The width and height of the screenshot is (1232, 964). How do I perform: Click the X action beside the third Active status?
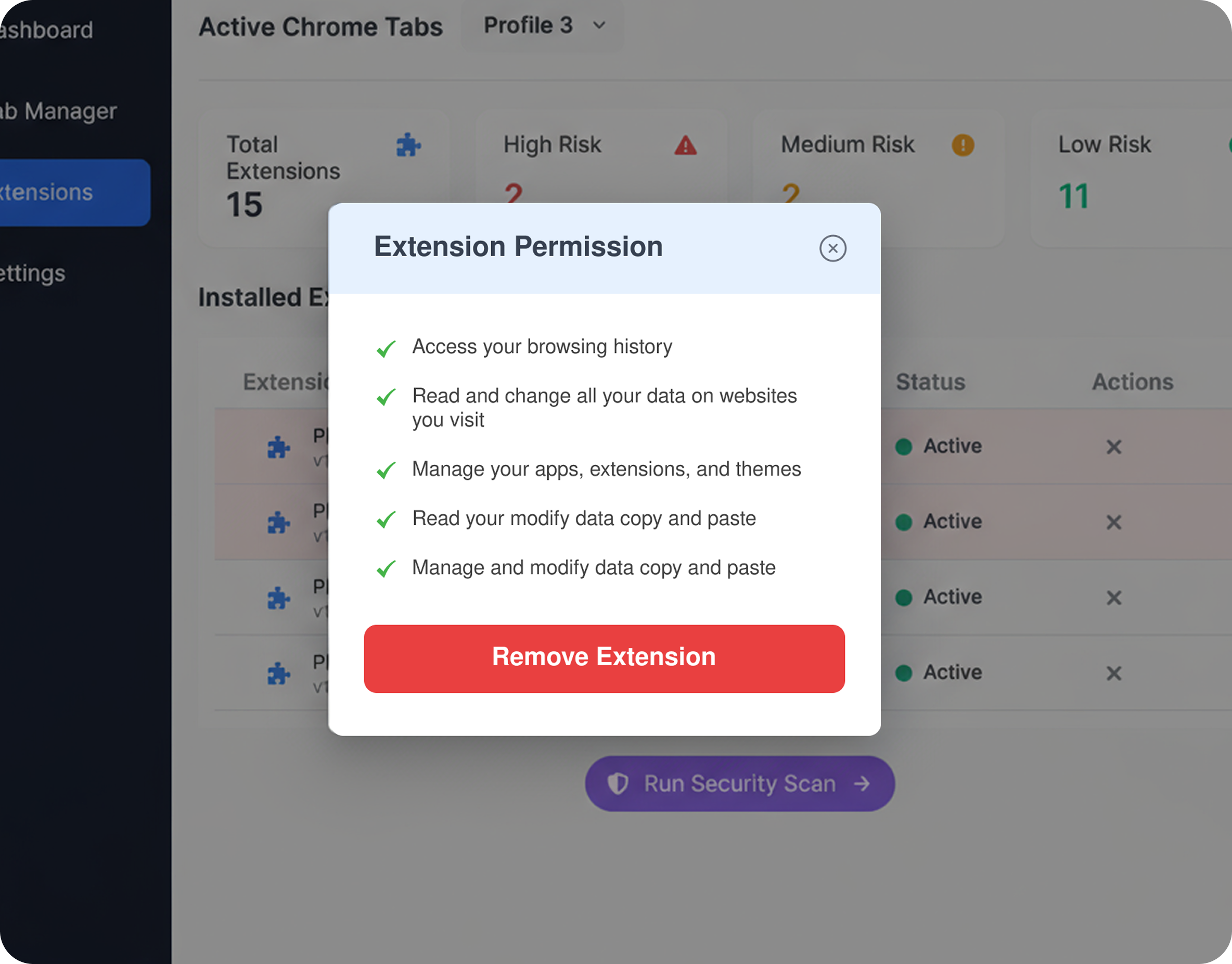click(x=1114, y=598)
